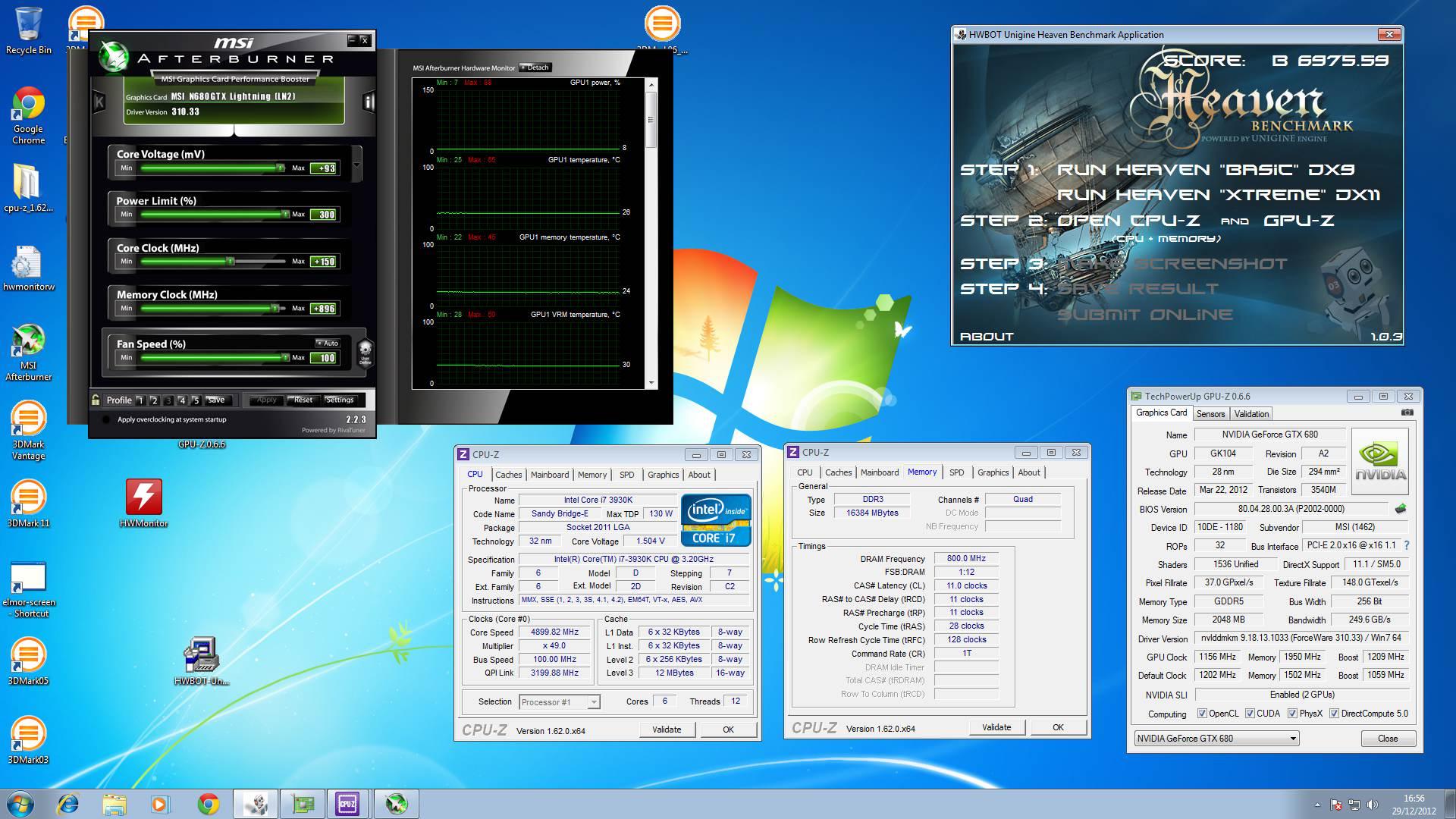Expand Core Voltage dropdown arrow in Afterburner

[356, 165]
